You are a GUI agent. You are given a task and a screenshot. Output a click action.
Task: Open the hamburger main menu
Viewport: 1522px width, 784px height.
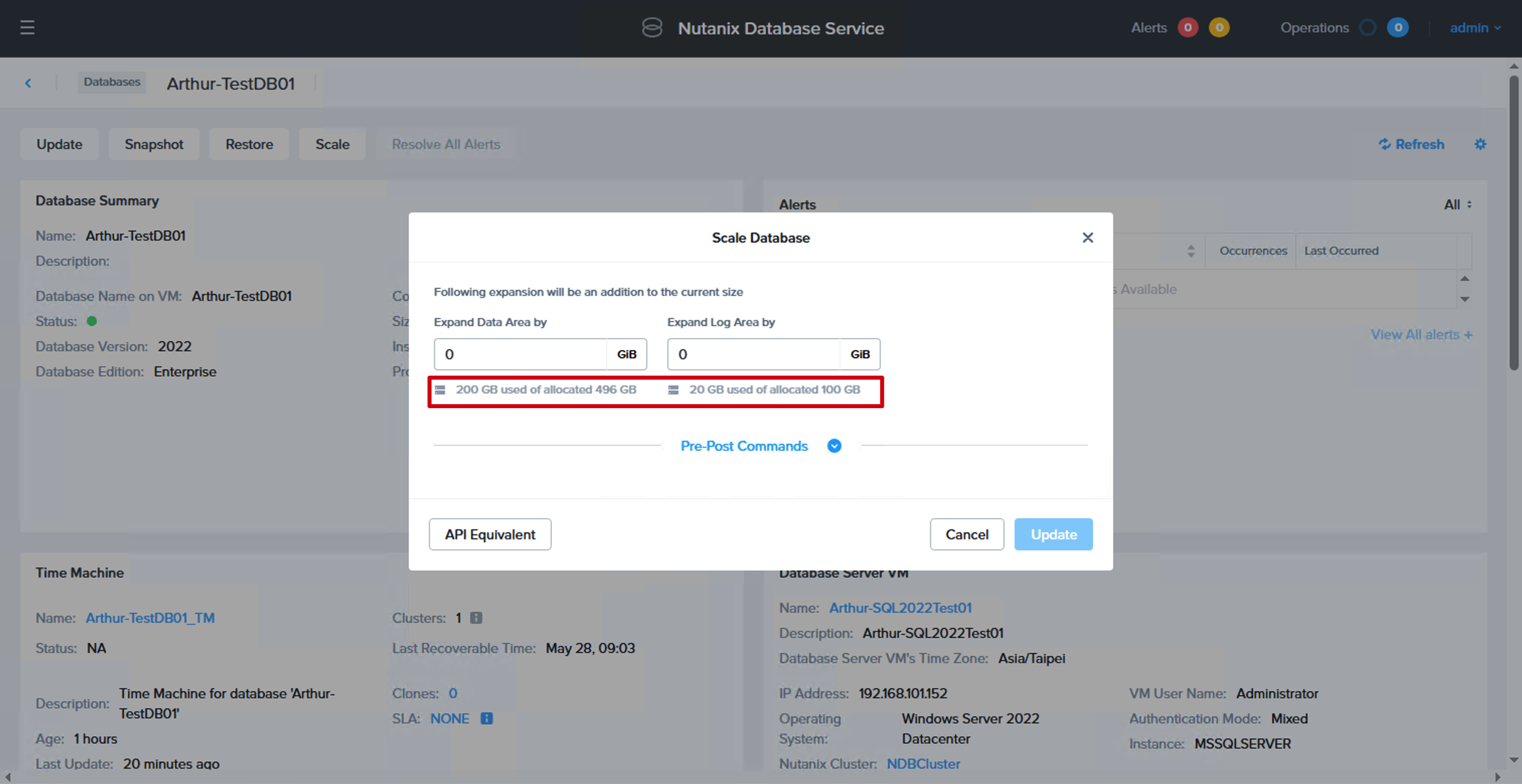tap(27, 28)
